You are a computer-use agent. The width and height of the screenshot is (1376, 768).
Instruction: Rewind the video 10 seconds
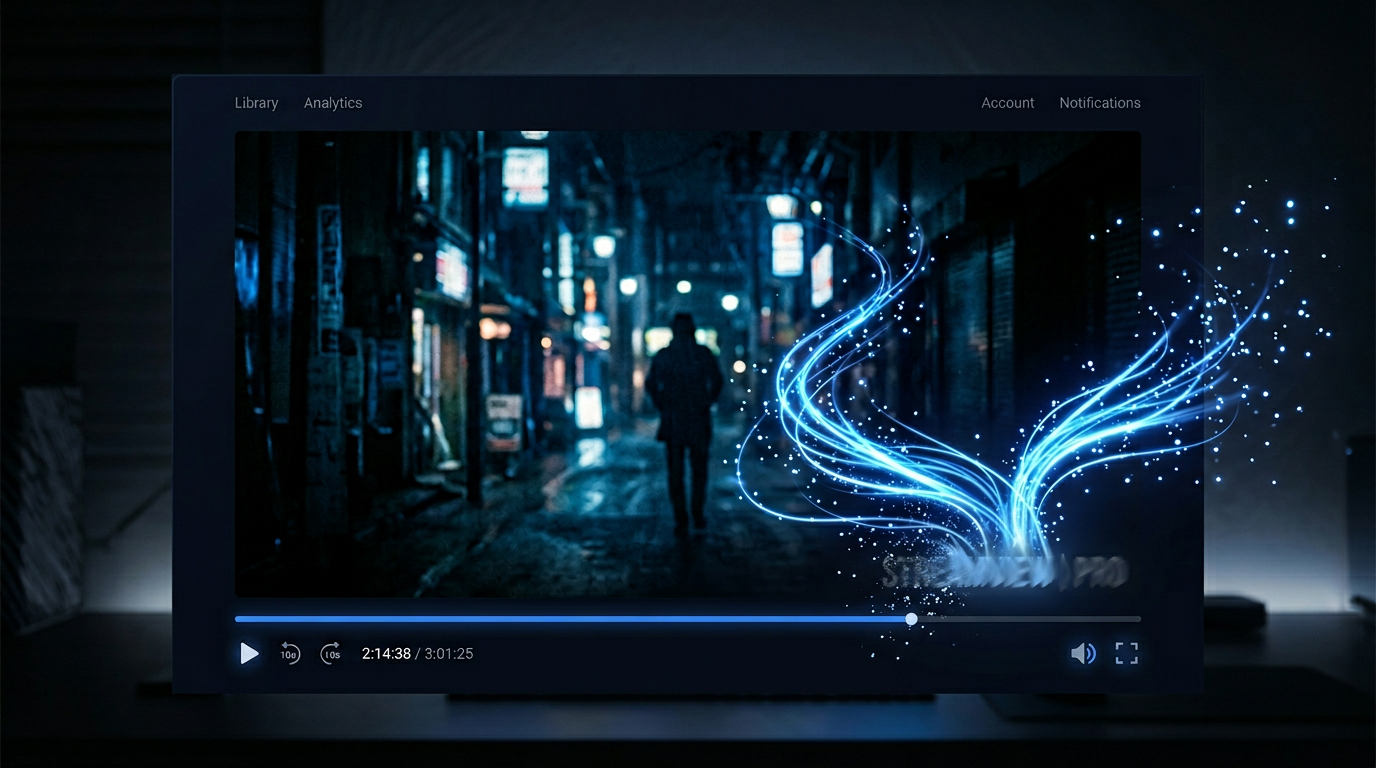point(290,654)
